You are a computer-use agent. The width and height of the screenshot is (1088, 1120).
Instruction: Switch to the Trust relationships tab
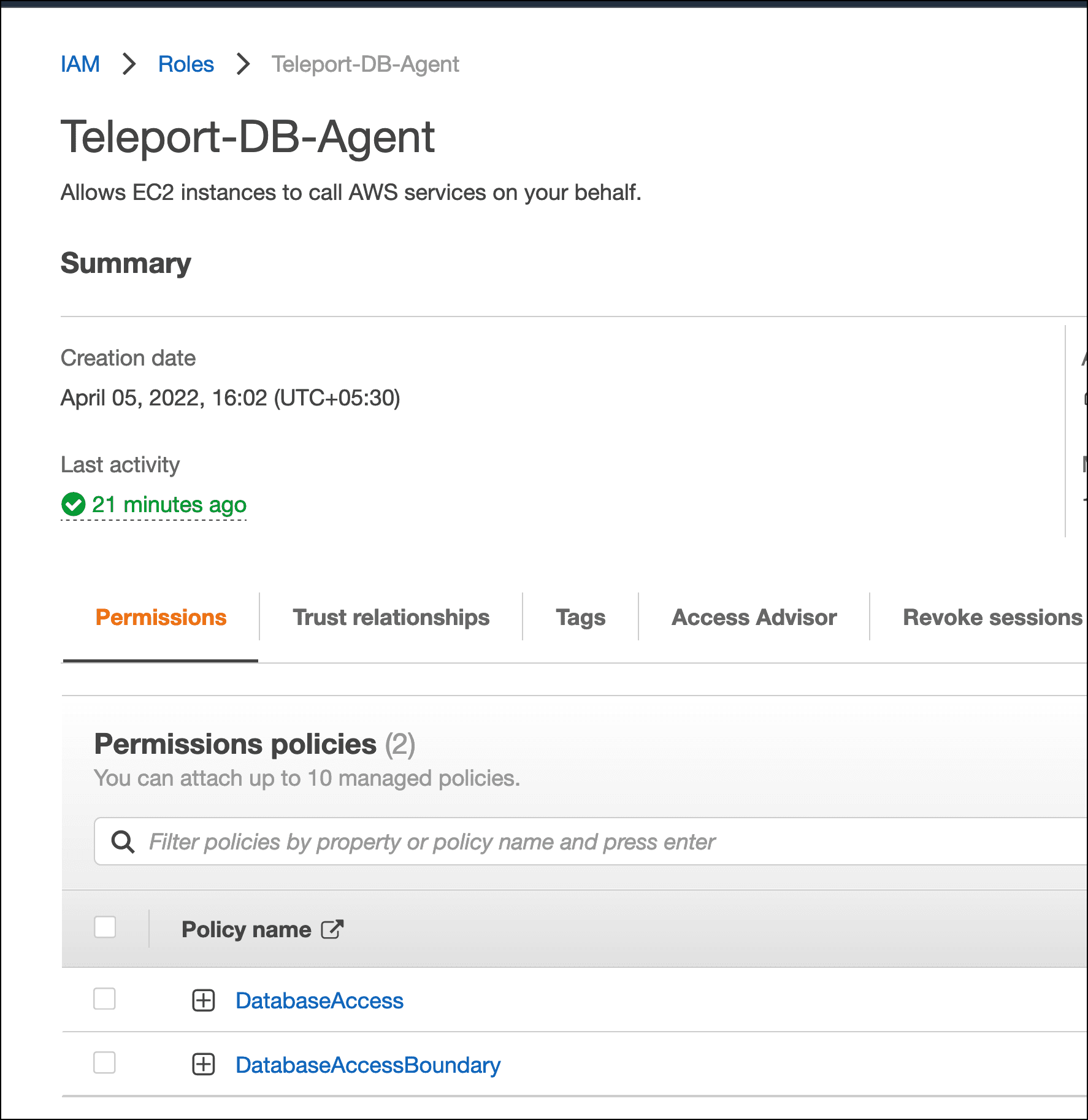pyautogui.click(x=391, y=617)
